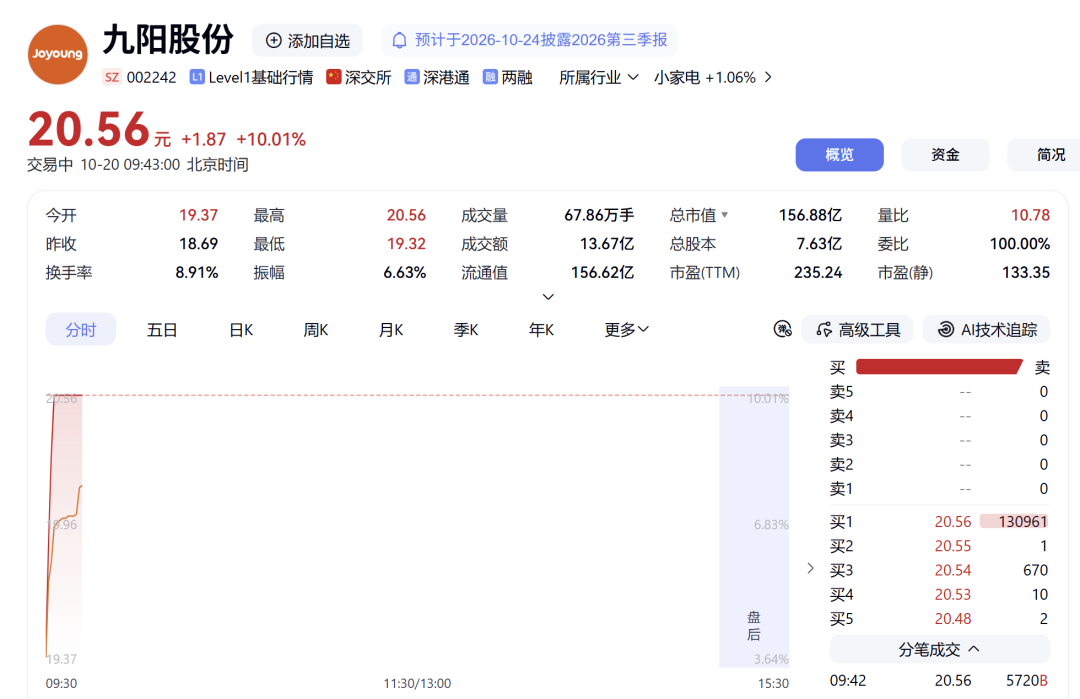Click the 两融 badge icon
The width and height of the screenshot is (1080, 699).
click(x=490, y=76)
